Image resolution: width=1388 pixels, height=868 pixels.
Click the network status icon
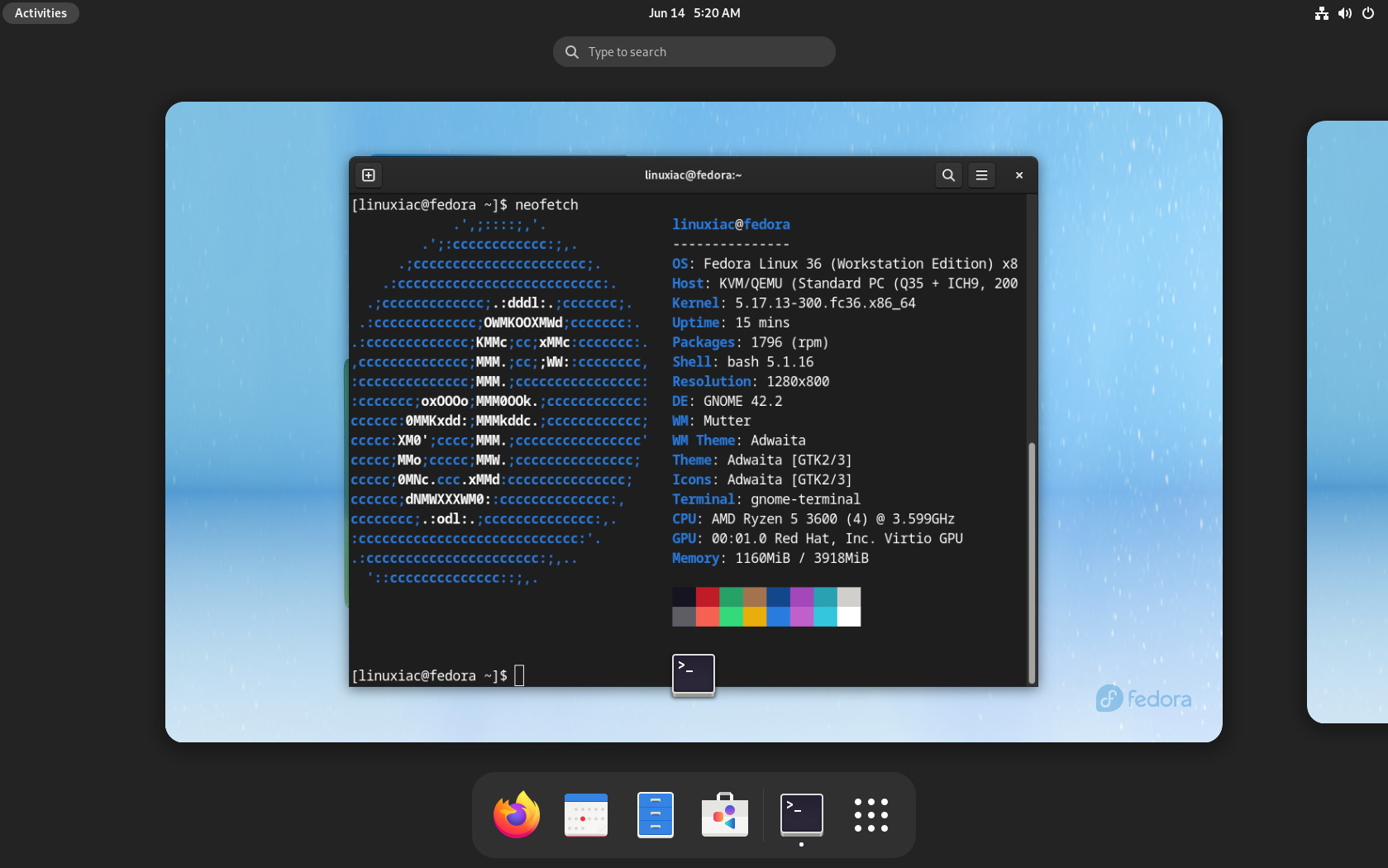pos(1322,13)
